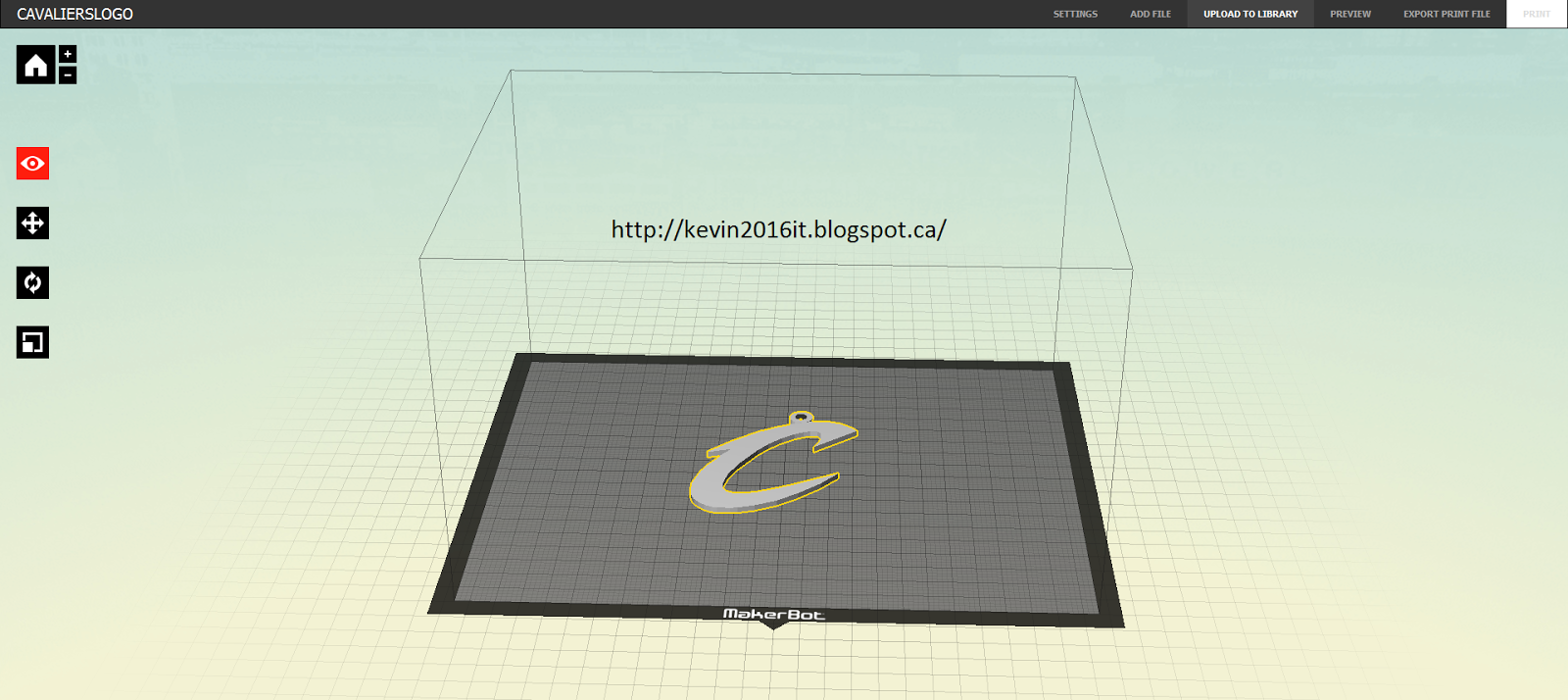The height and width of the screenshot is (700, 1568).
Task: Toggle the red eye View tool
Action: (x=32, y=164)
